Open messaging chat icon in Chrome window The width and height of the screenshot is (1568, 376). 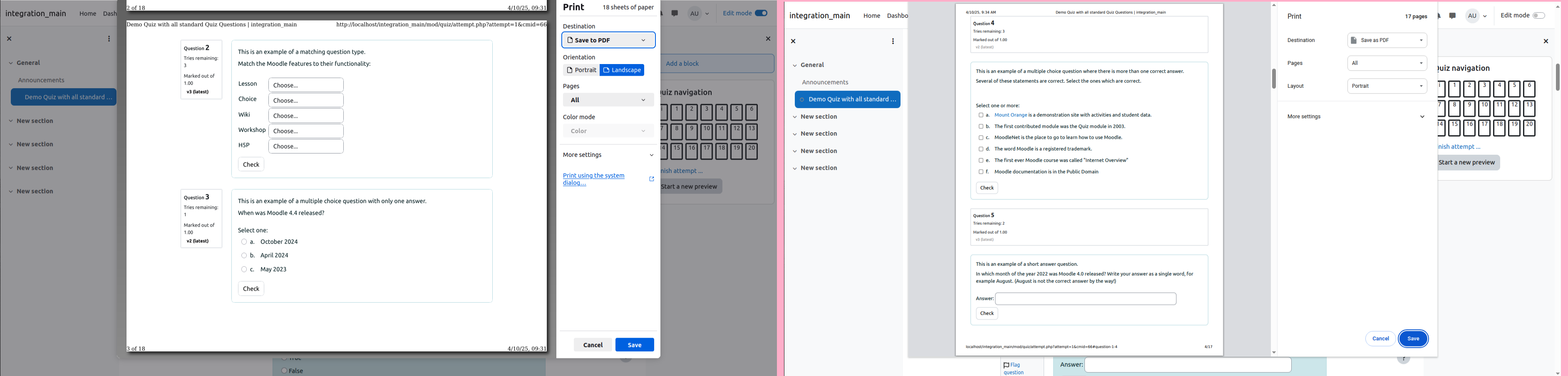pyautogui.click(x=1452, y=16)
